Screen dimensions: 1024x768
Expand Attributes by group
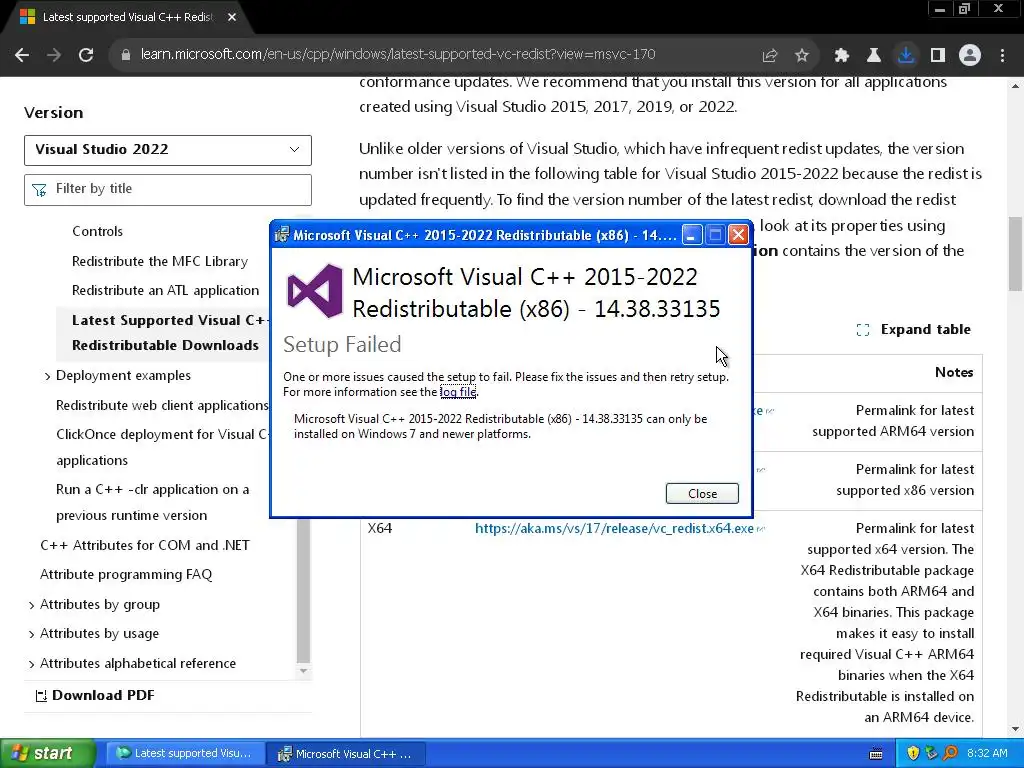tap(31, 605)
